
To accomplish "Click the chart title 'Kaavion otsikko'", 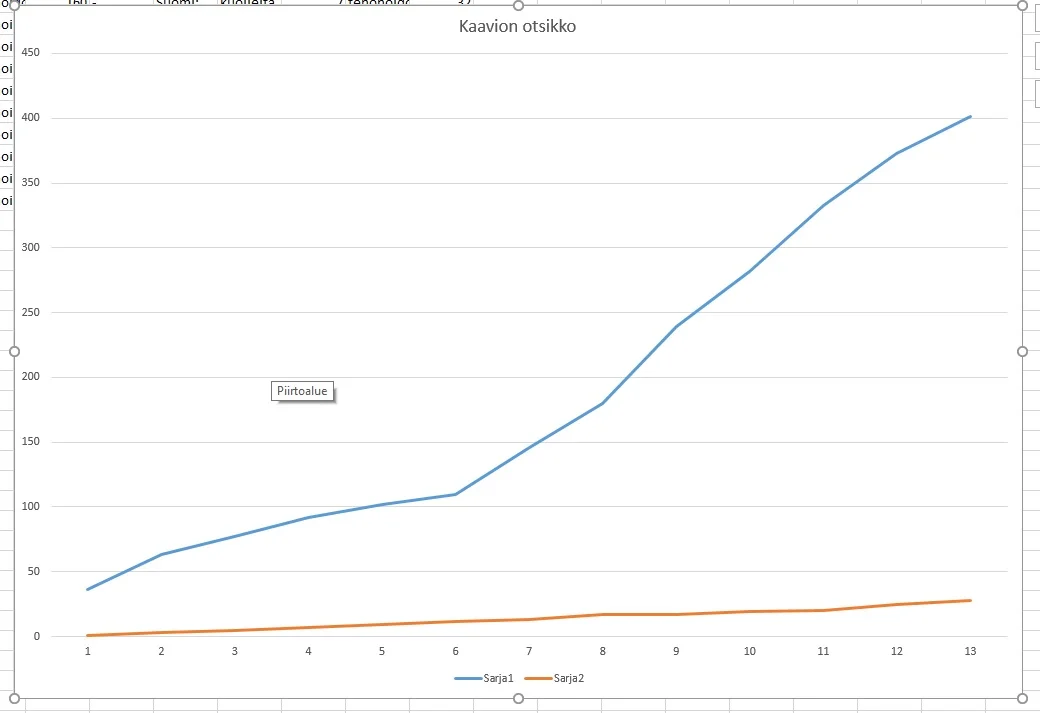I will tap(517, 26).
